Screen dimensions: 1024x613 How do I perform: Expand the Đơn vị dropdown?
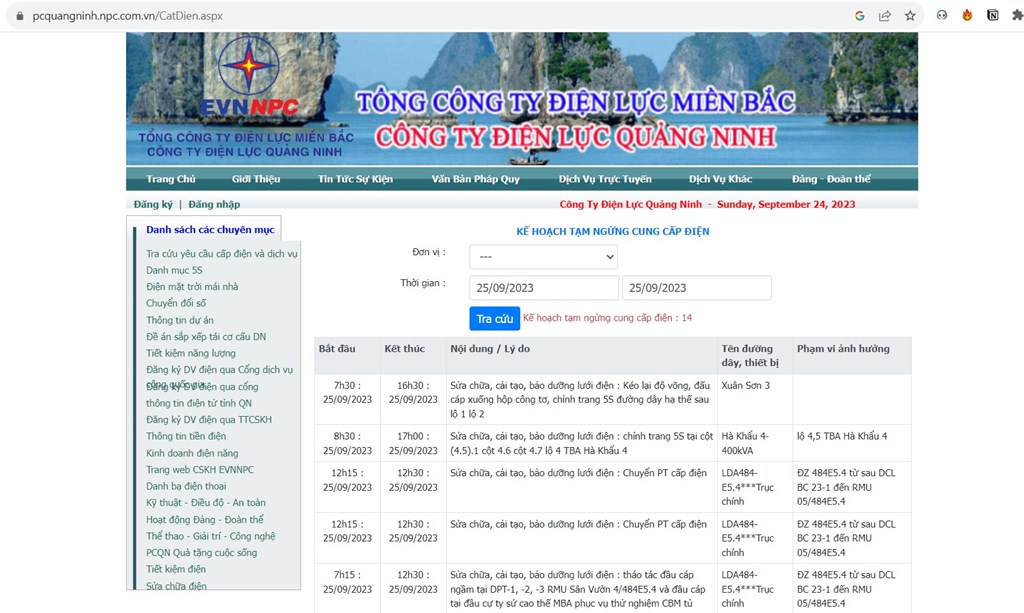tap(543, 257)
